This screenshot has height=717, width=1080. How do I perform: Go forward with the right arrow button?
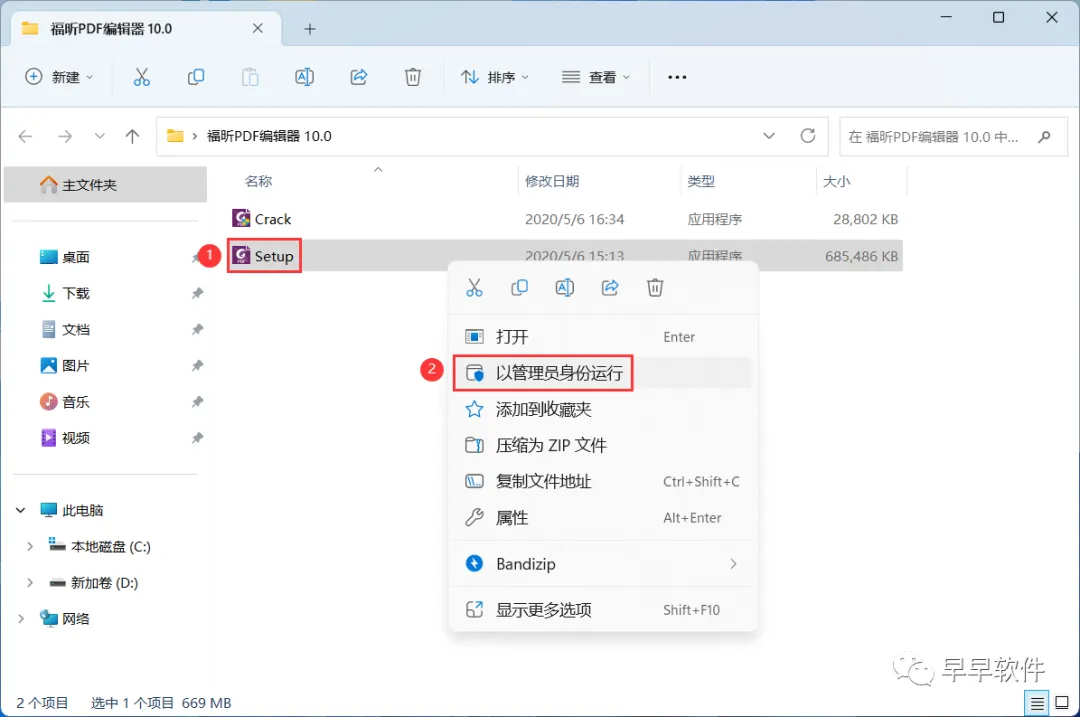pos(65,136)
